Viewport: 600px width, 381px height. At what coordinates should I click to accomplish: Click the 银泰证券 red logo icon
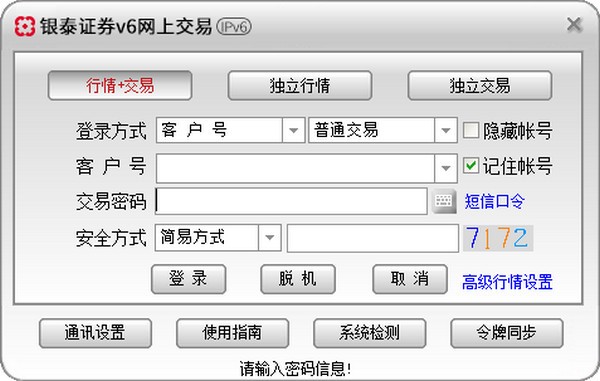24,26
